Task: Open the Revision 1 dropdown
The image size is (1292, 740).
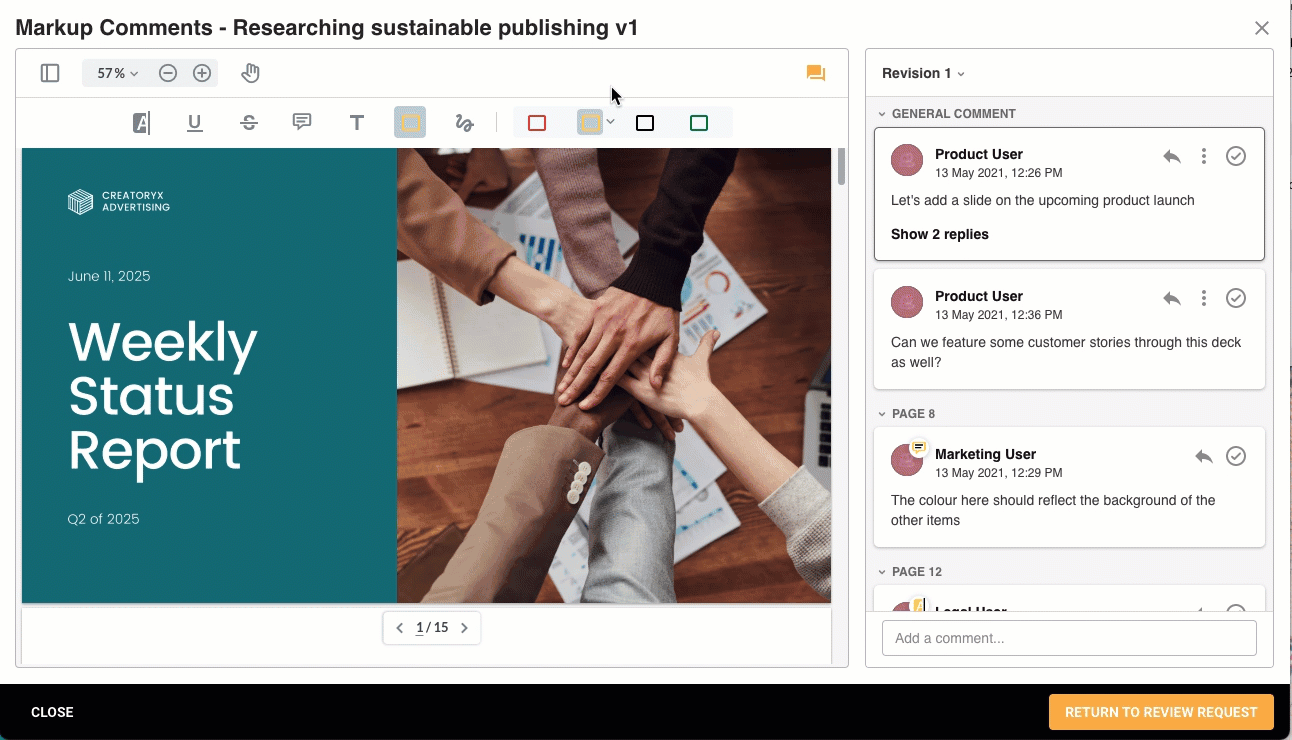Action: 923,73
